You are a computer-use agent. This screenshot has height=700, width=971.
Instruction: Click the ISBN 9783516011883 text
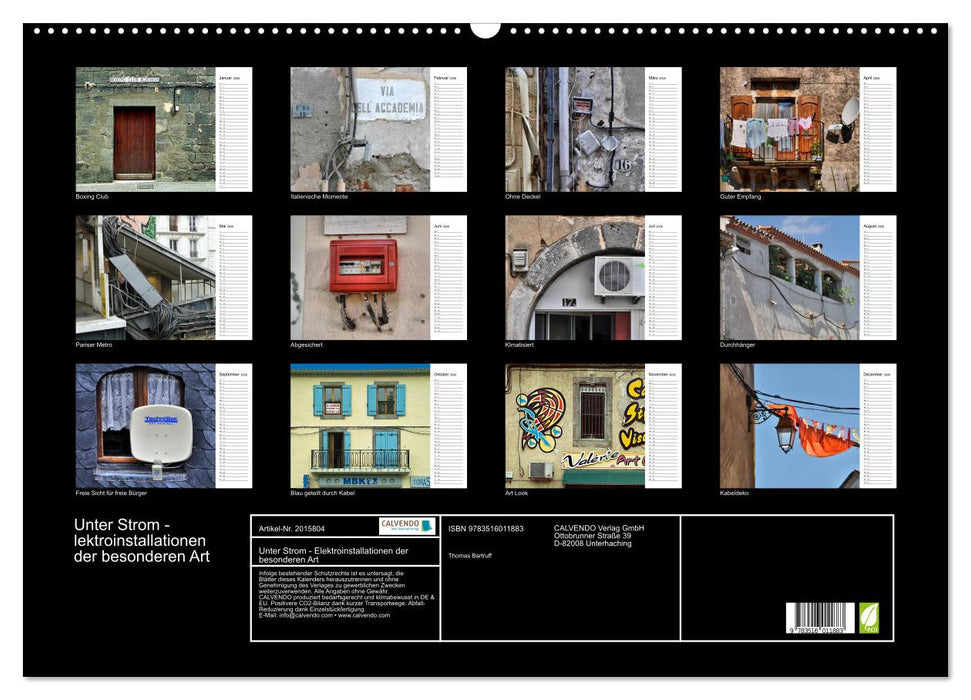coord(486,528)
